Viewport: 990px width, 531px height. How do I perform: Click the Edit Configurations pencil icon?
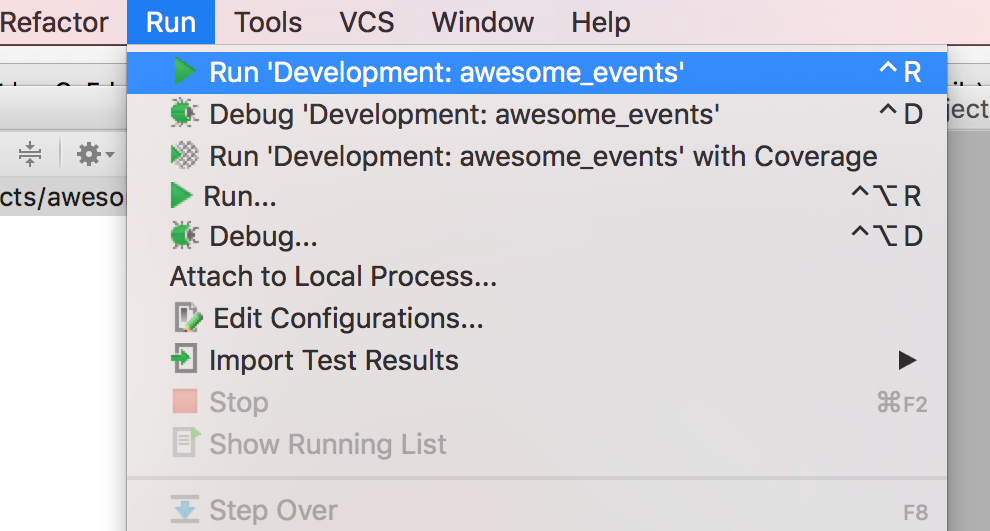[188, 318]
